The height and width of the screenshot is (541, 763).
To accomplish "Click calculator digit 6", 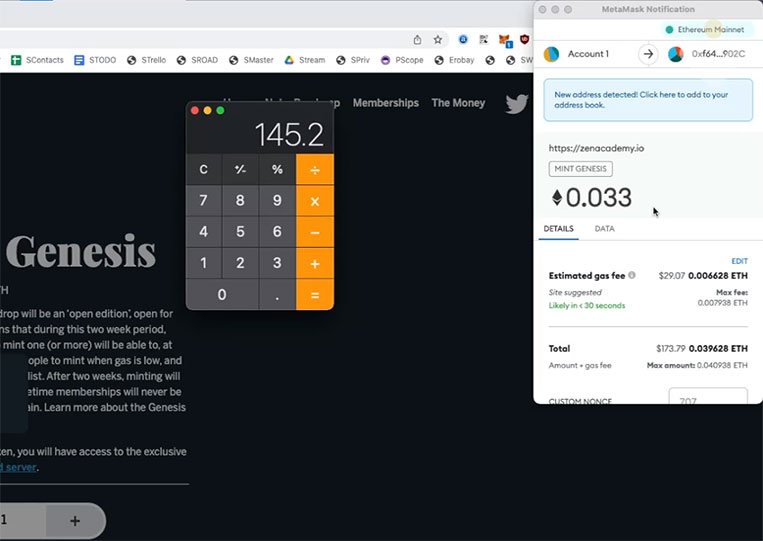I will [x=277, y=232].
